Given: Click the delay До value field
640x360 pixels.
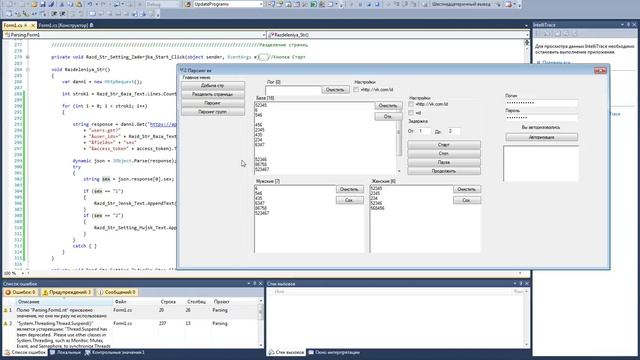Looking at the screenshot, I should (454, 131).
